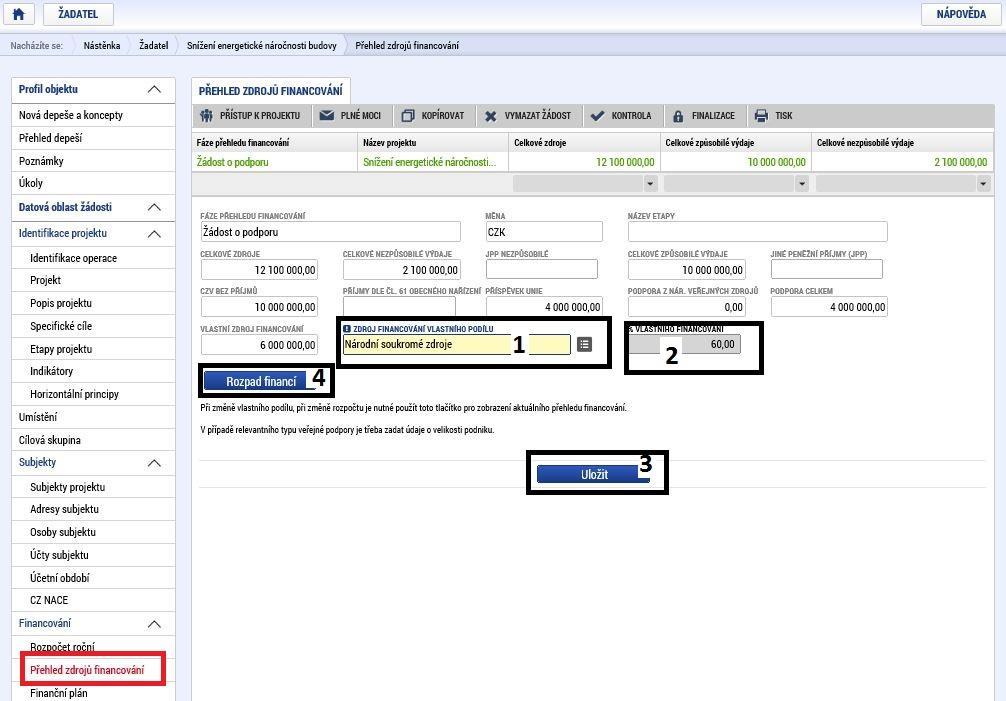Click the Měna field showing CZK
The height and width of the screenshot is (701, 1006).
544,232
